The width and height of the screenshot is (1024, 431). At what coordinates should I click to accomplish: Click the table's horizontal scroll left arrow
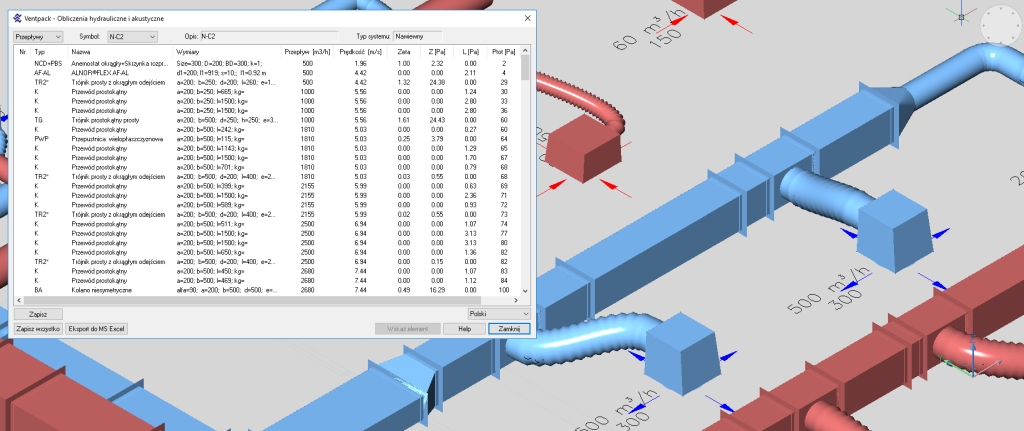click(x=14, y=300)
